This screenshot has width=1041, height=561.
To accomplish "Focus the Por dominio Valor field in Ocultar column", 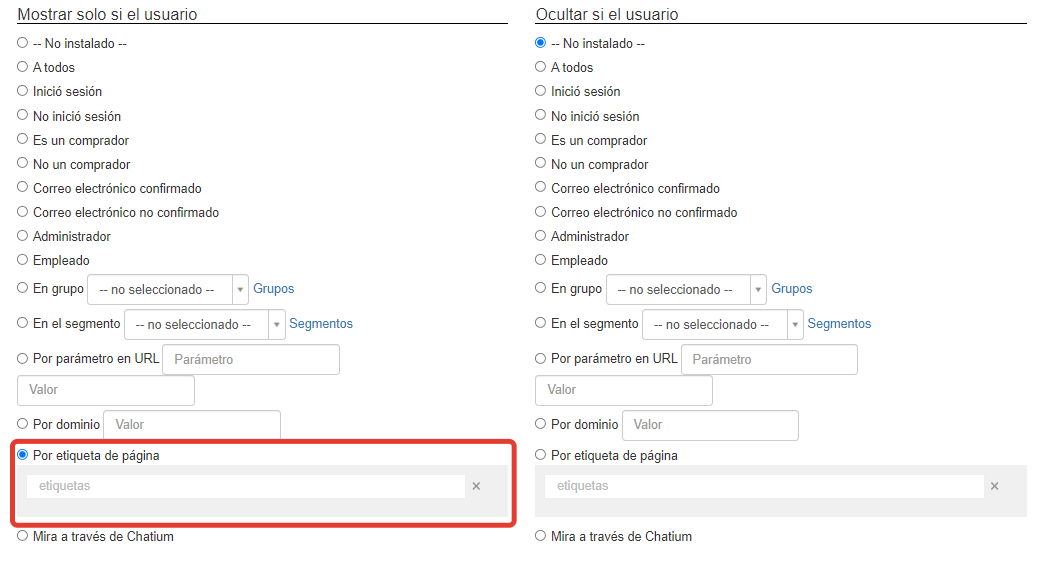I will 710,425.
